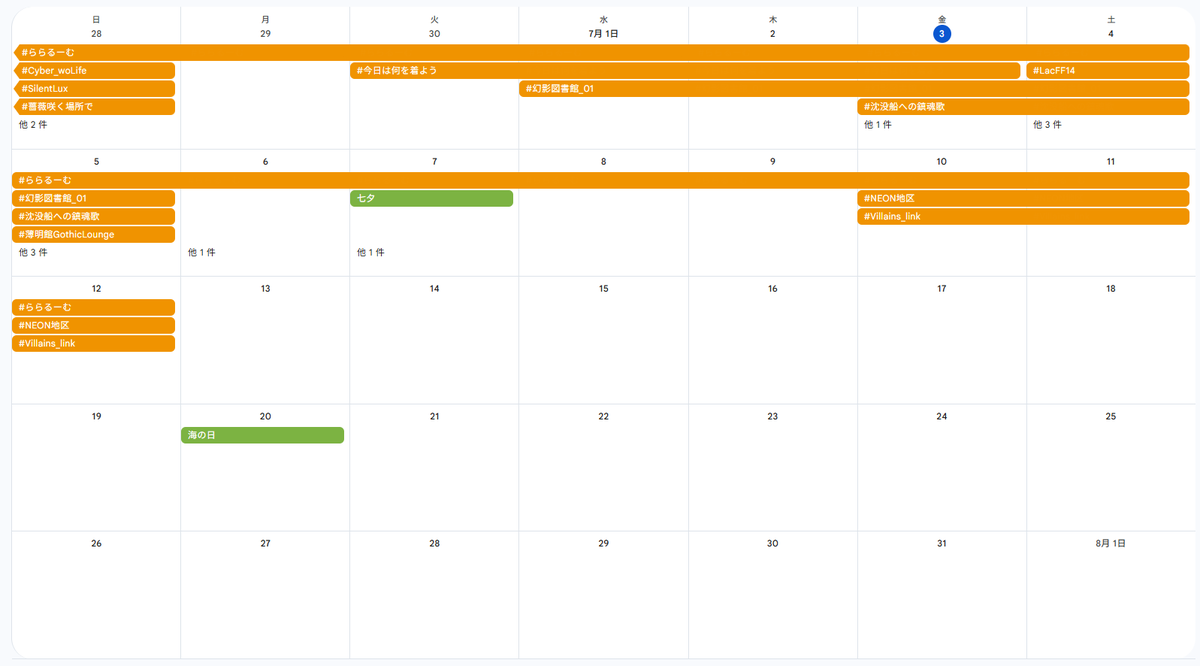Select date number 26
Viewport: 1200px width, 666px height.
pos(96,544)
